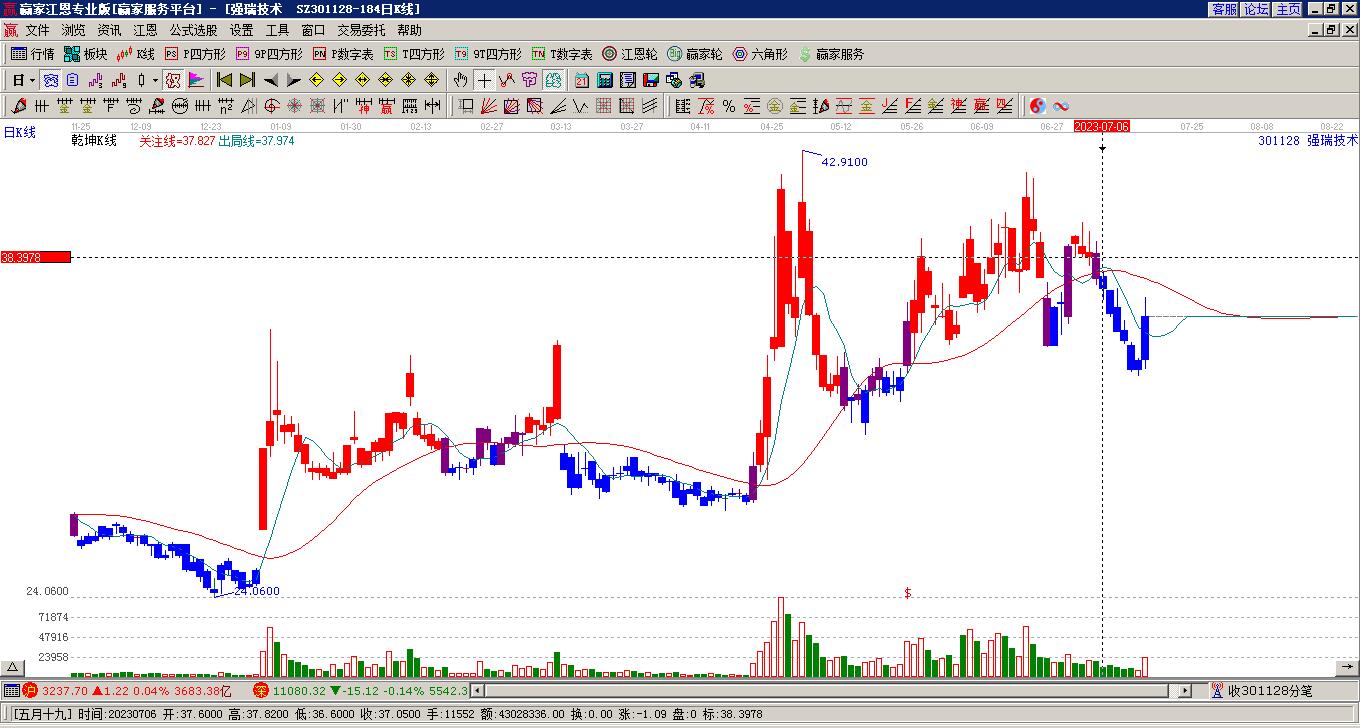The height and width of the screenshot is (728, 1360).
Task: Click the horizontal scrollbar right arrow
Action: point(1185,690)
